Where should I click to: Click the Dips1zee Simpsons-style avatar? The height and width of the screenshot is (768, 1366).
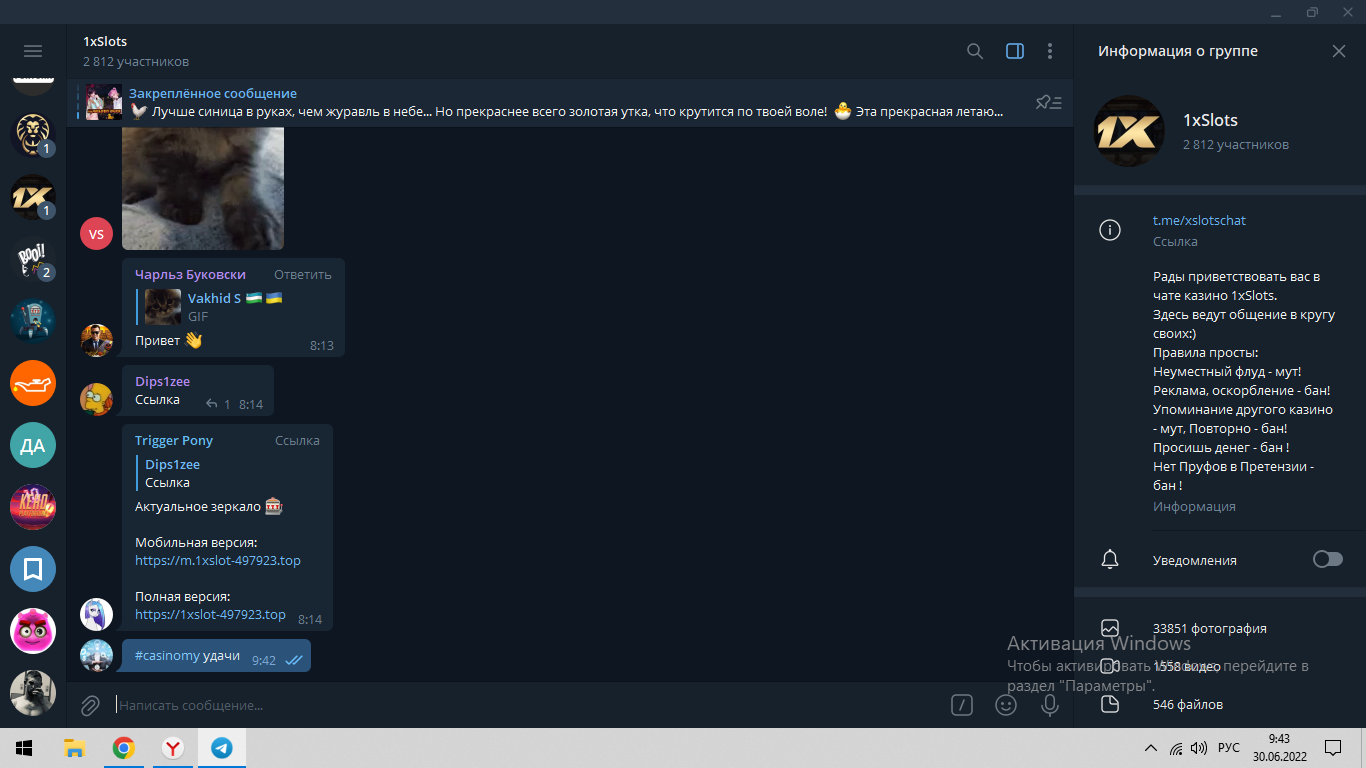pos(96,399)
